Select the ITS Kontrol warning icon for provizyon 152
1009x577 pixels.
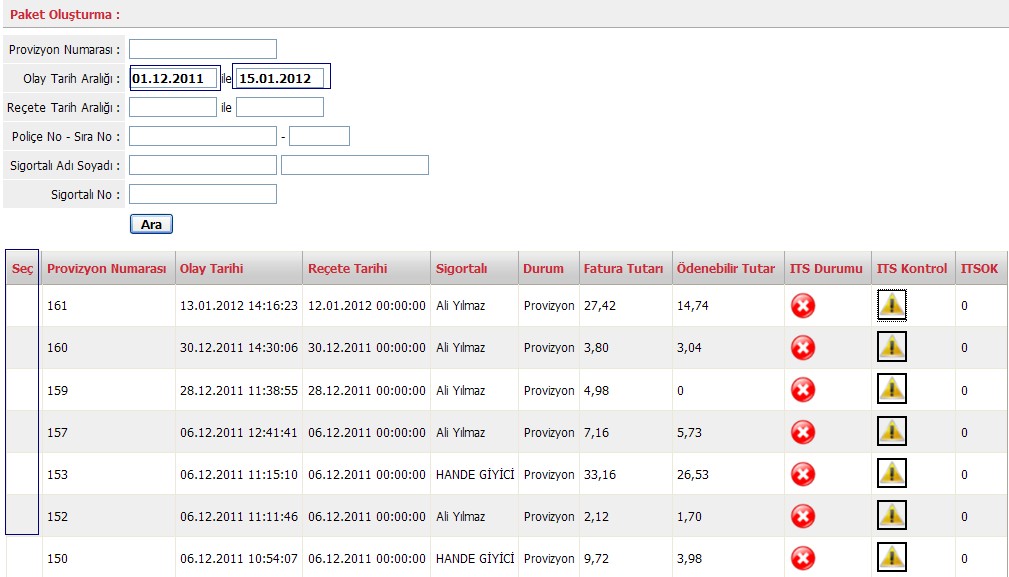tap(891, 515)
